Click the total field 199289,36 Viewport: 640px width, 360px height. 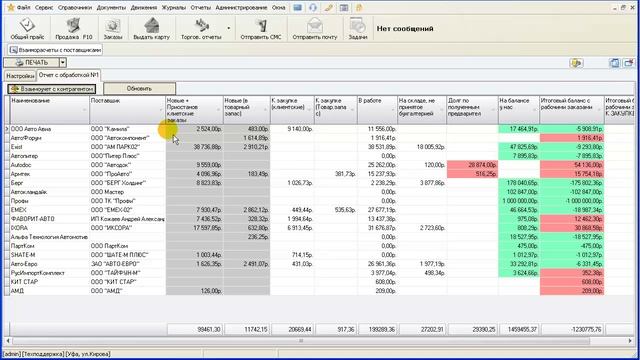point(378,329)
